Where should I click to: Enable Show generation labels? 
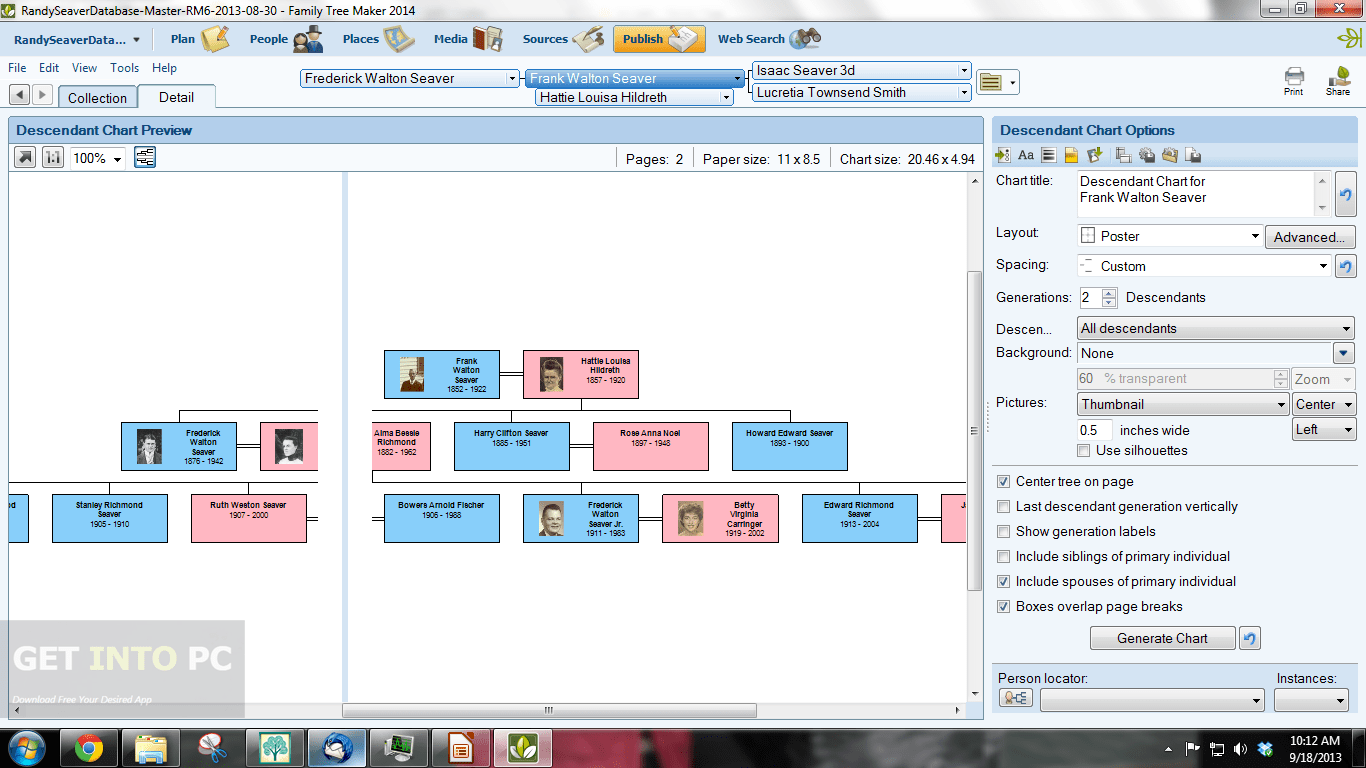[1004, 531]
